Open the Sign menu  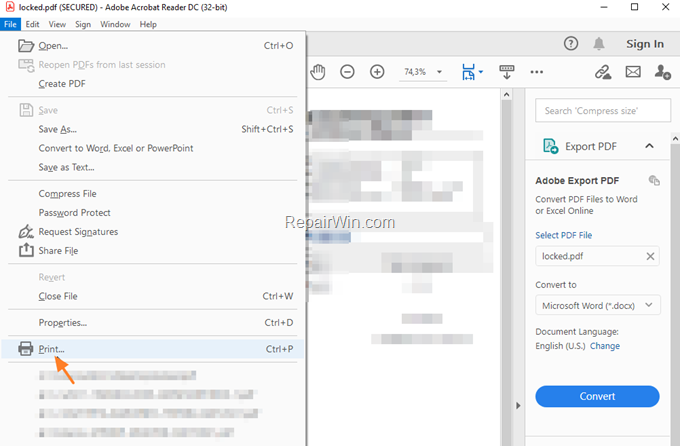(83, 24)
